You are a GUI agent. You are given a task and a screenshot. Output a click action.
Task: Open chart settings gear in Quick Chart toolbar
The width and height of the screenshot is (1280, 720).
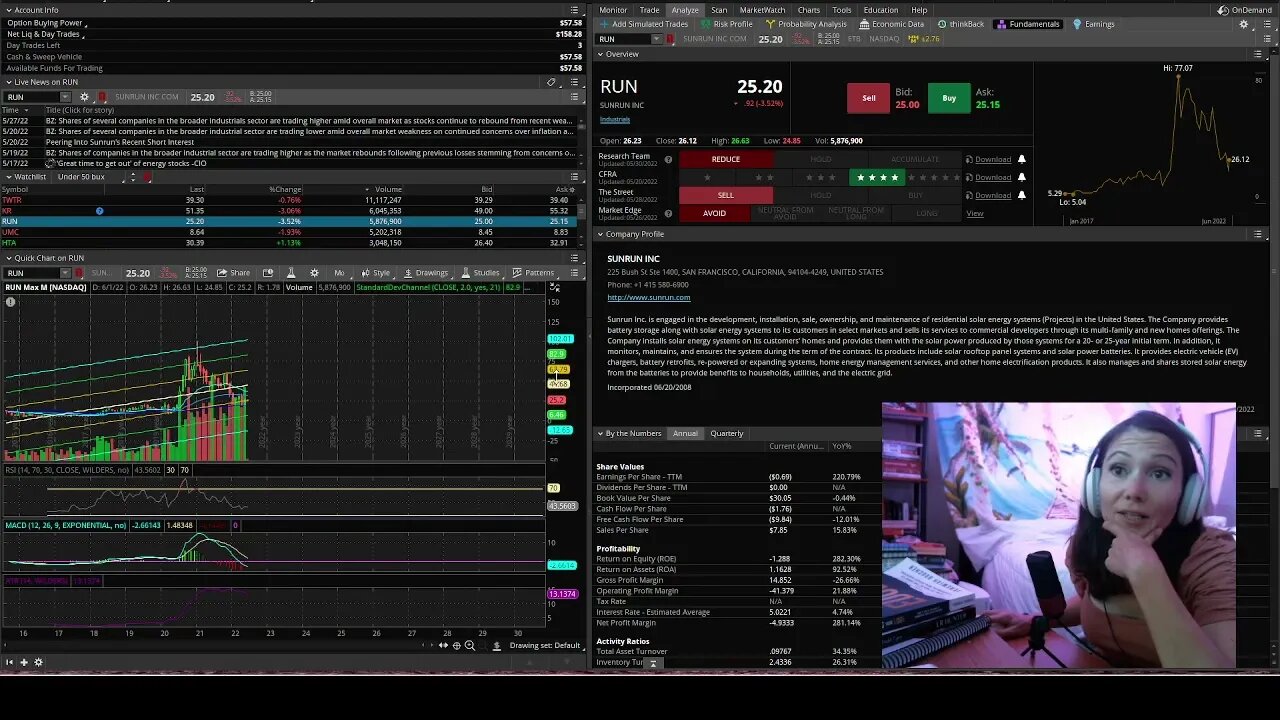point(314,273)
